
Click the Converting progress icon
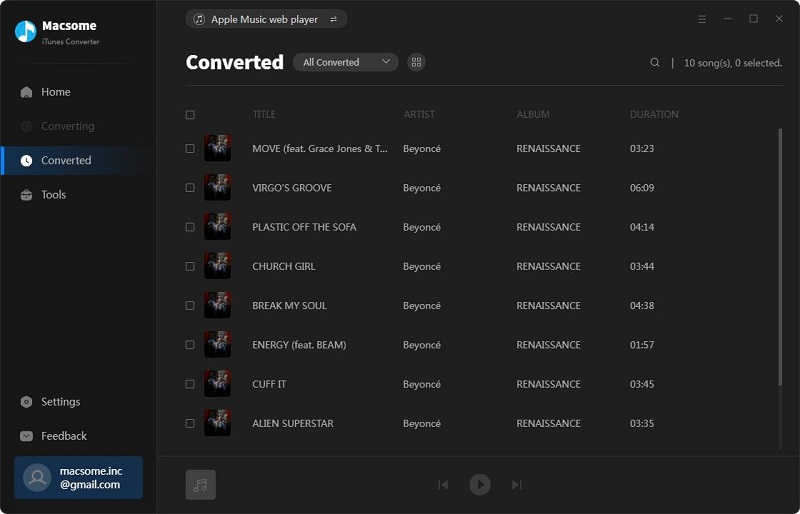point(26,126)
